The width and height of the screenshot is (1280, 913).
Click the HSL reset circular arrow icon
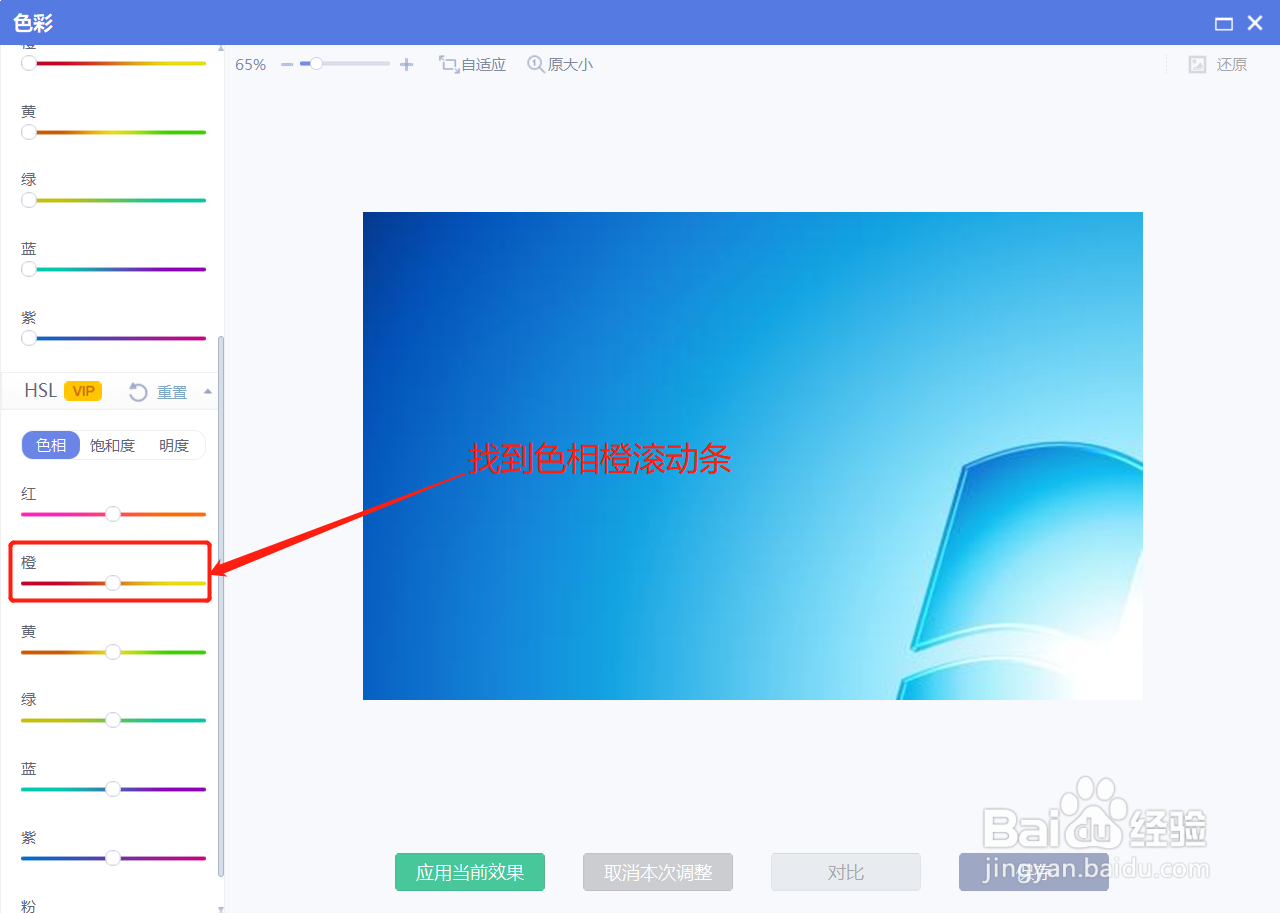139,392
